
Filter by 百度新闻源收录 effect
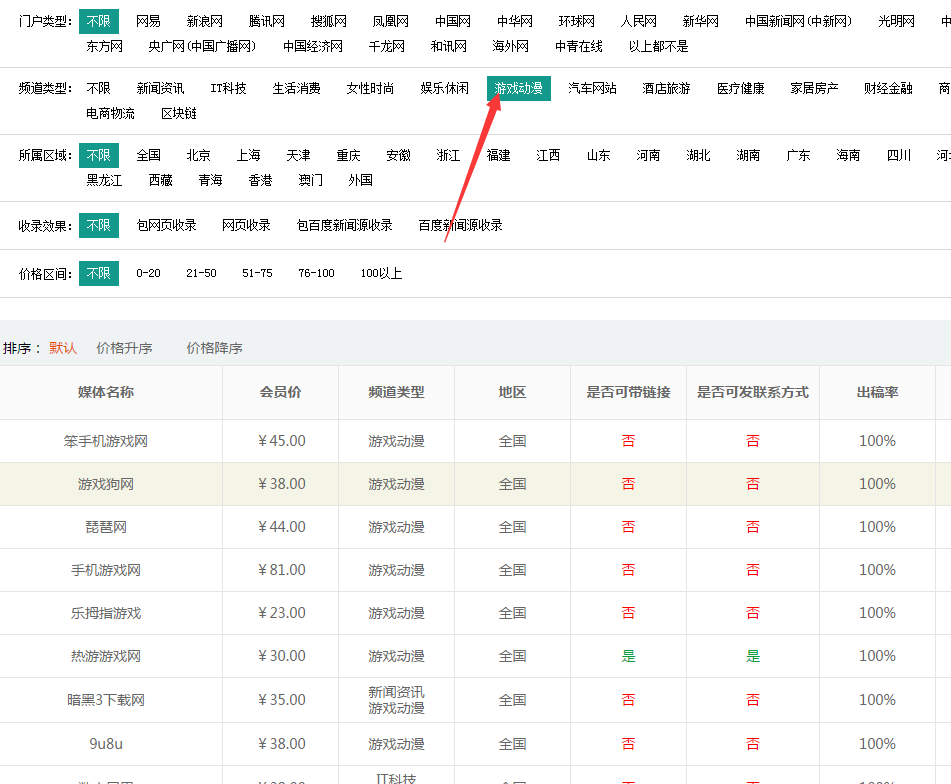(459, 225)
